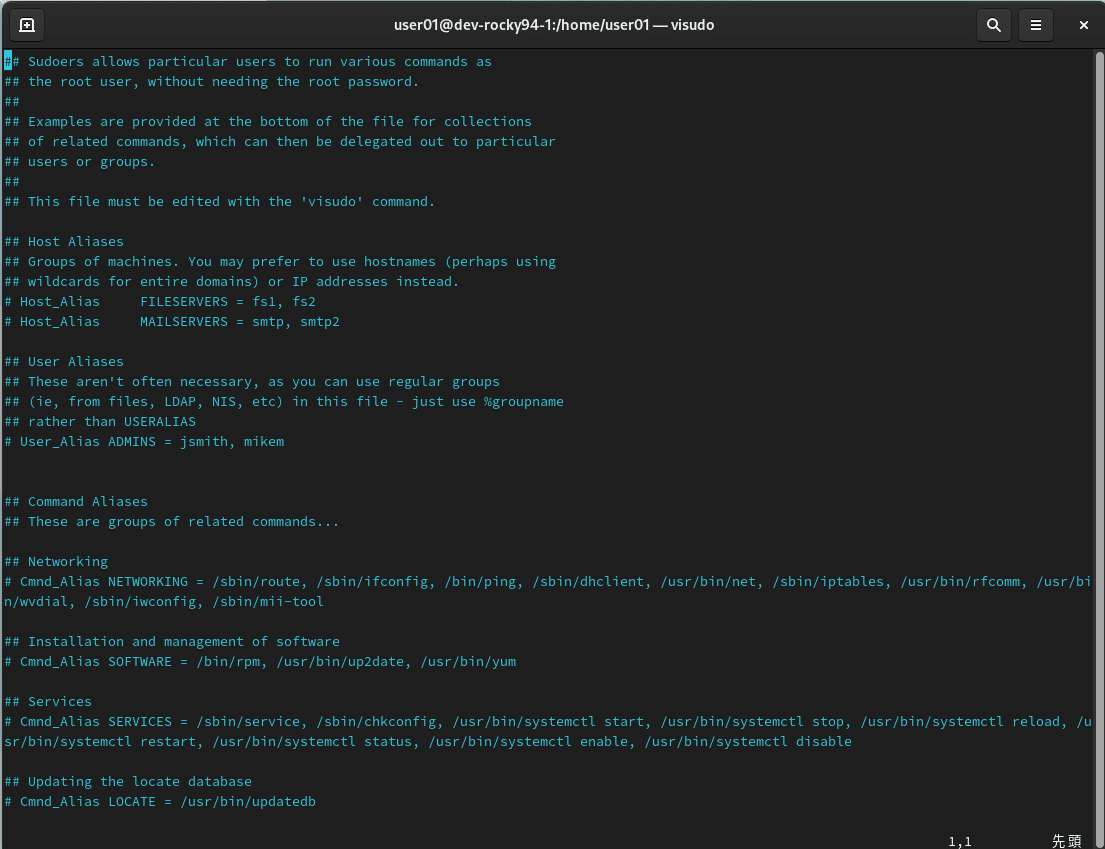
Task: Open the terminal search tool
Action: (x=993, y=24)
